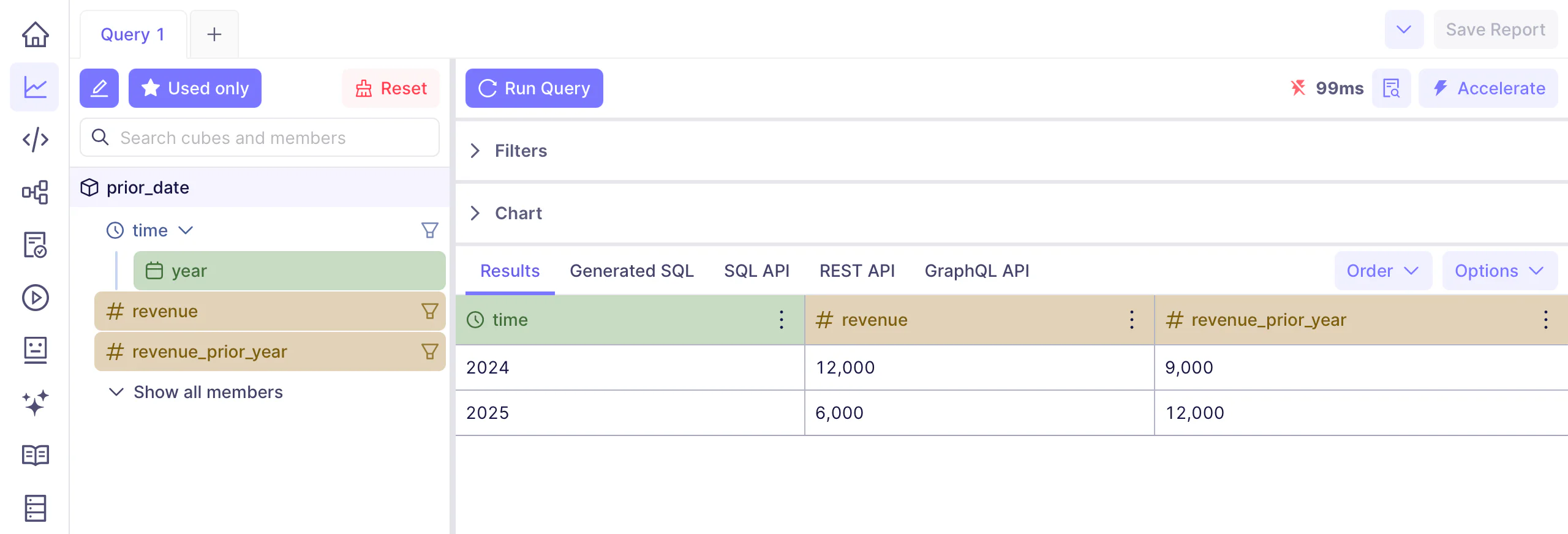Toggle filter on the revenue measure
This screenshot has width=1568, height=534.
coord(429,311)
